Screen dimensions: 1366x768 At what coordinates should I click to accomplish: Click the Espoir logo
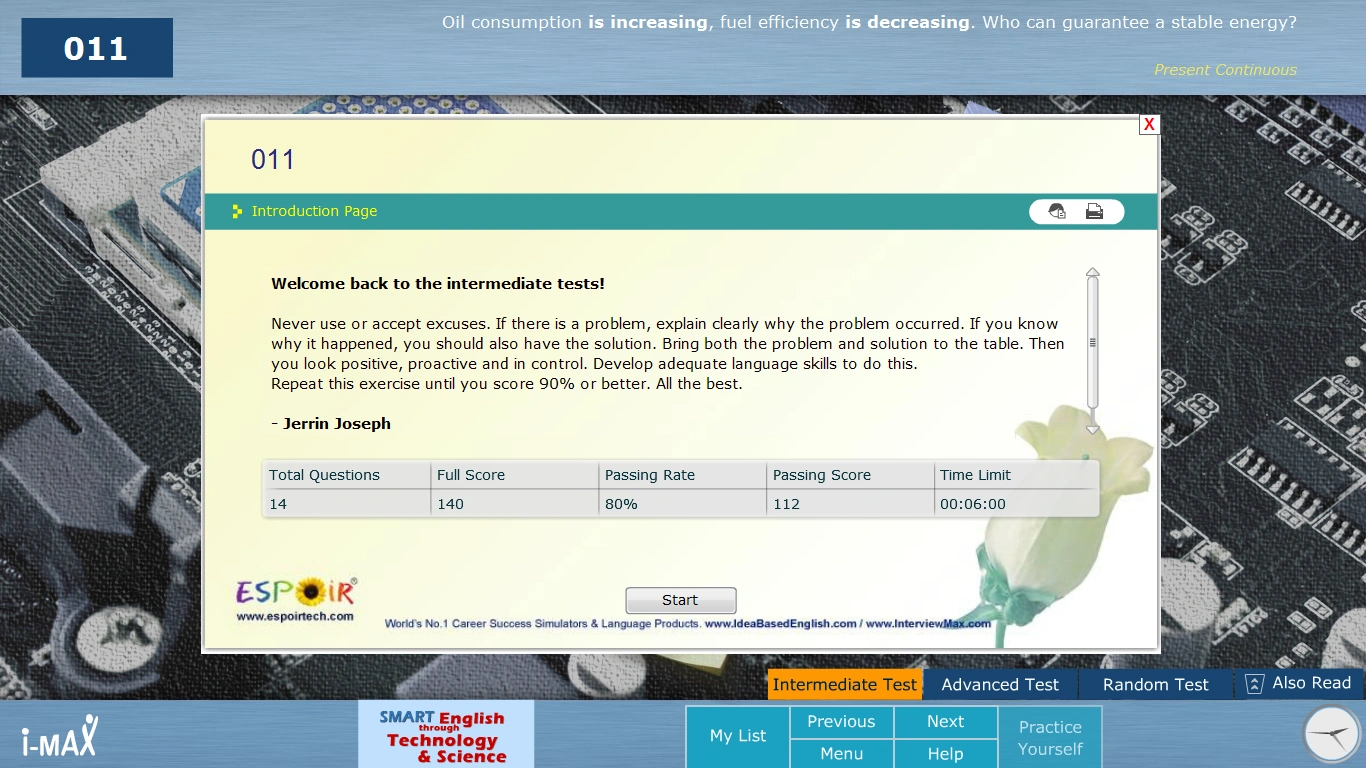pyautogui.click(x=296, y=598)
